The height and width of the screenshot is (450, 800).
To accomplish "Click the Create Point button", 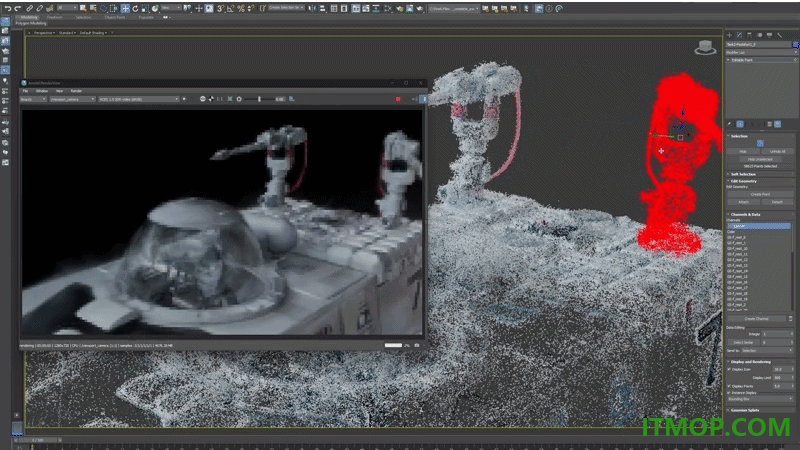I will click(x=760, y=194).
